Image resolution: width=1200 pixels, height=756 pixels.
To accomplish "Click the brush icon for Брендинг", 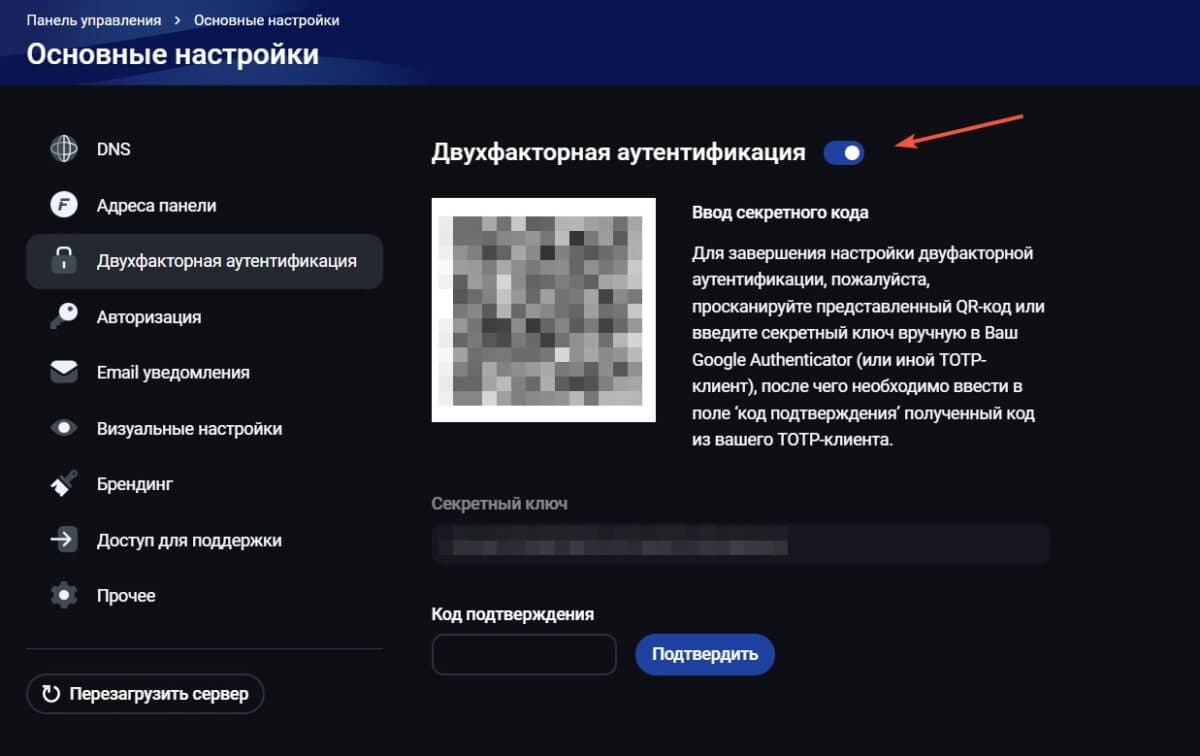I will click(64, 483).
